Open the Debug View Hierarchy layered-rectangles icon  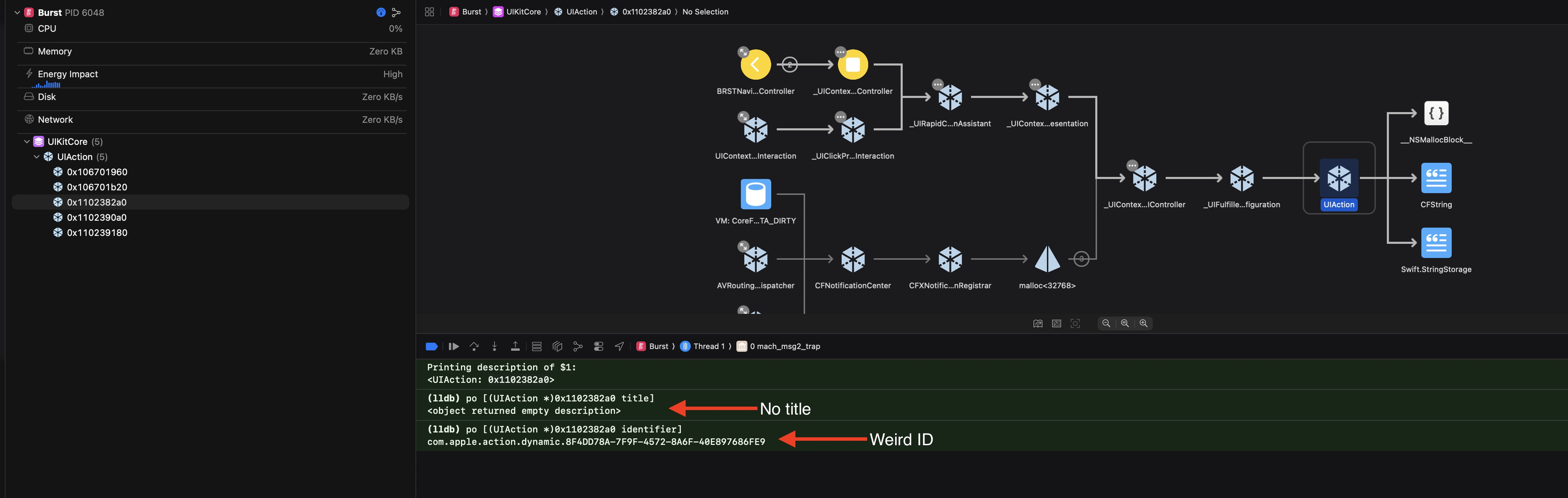pyautogui.click(x=557, y=347)
